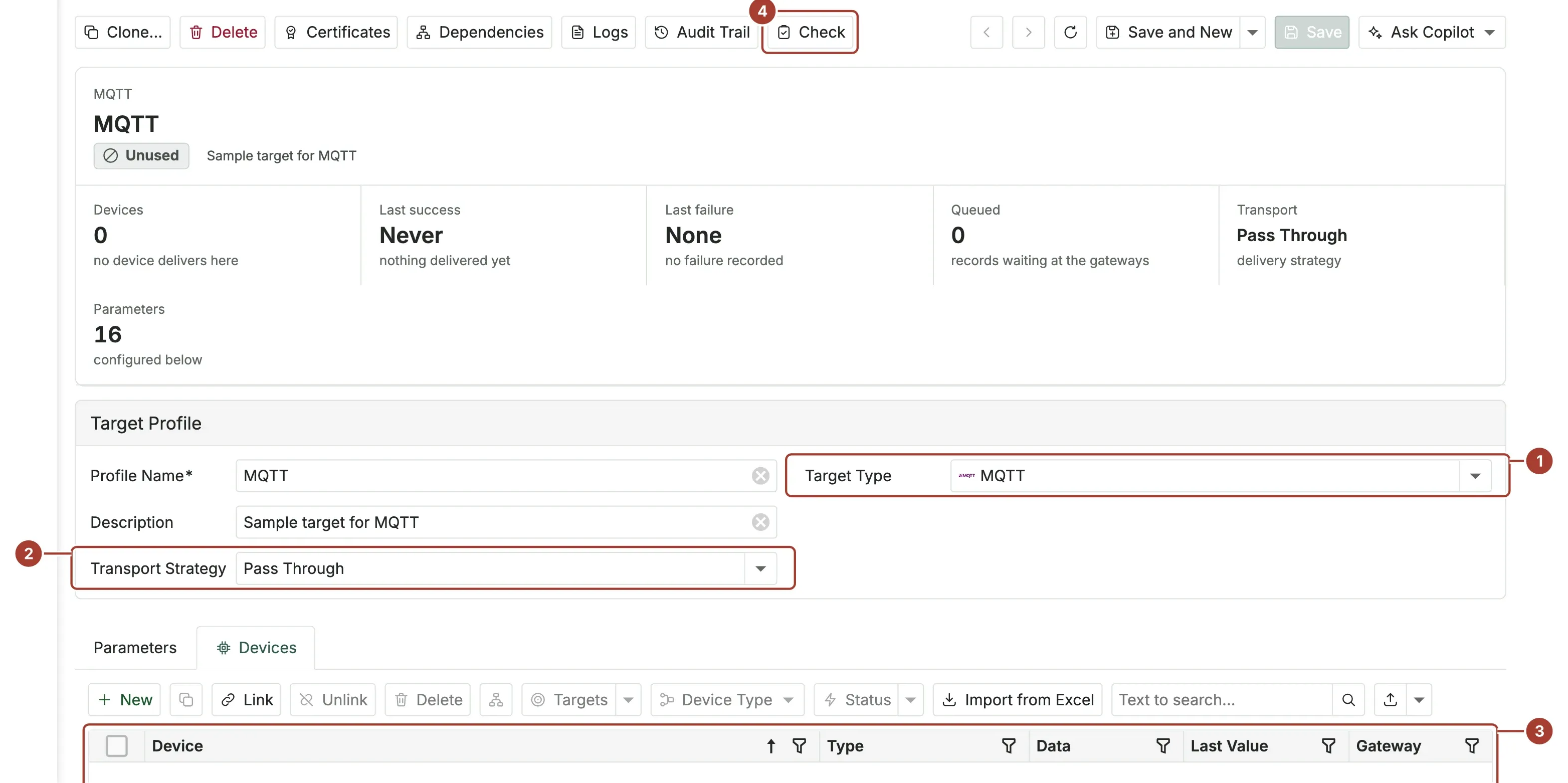Viewport: 1568px width, 783px height.
Task: Run the Check action
Action: 810,32
